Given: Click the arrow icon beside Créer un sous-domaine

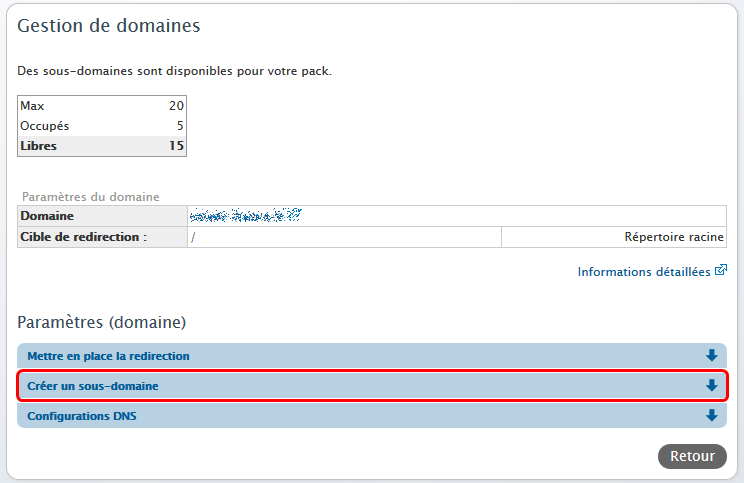Looking at the screenshot, I should [711, 385].
